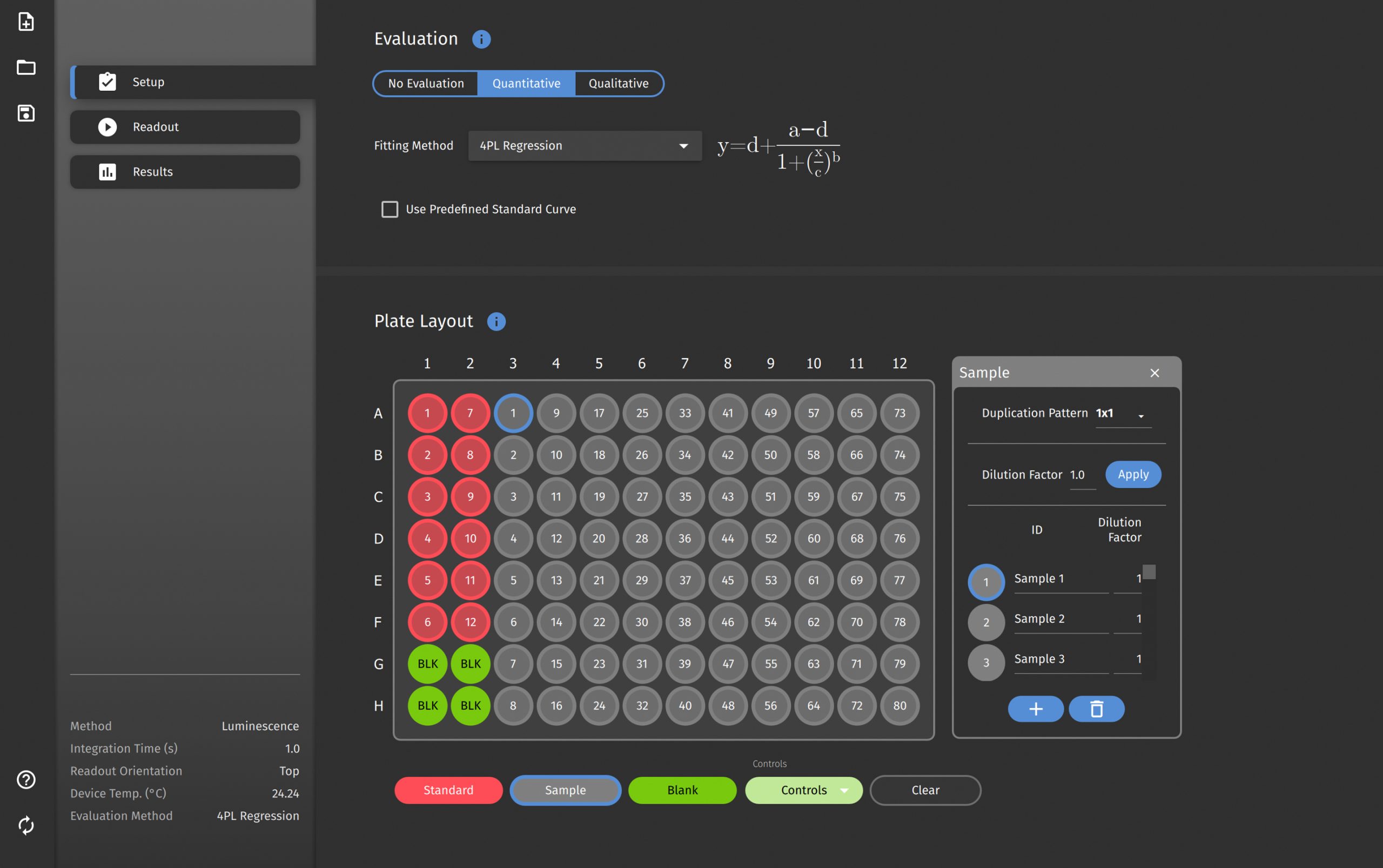Click the save disk icon

[x=26, y=113]
